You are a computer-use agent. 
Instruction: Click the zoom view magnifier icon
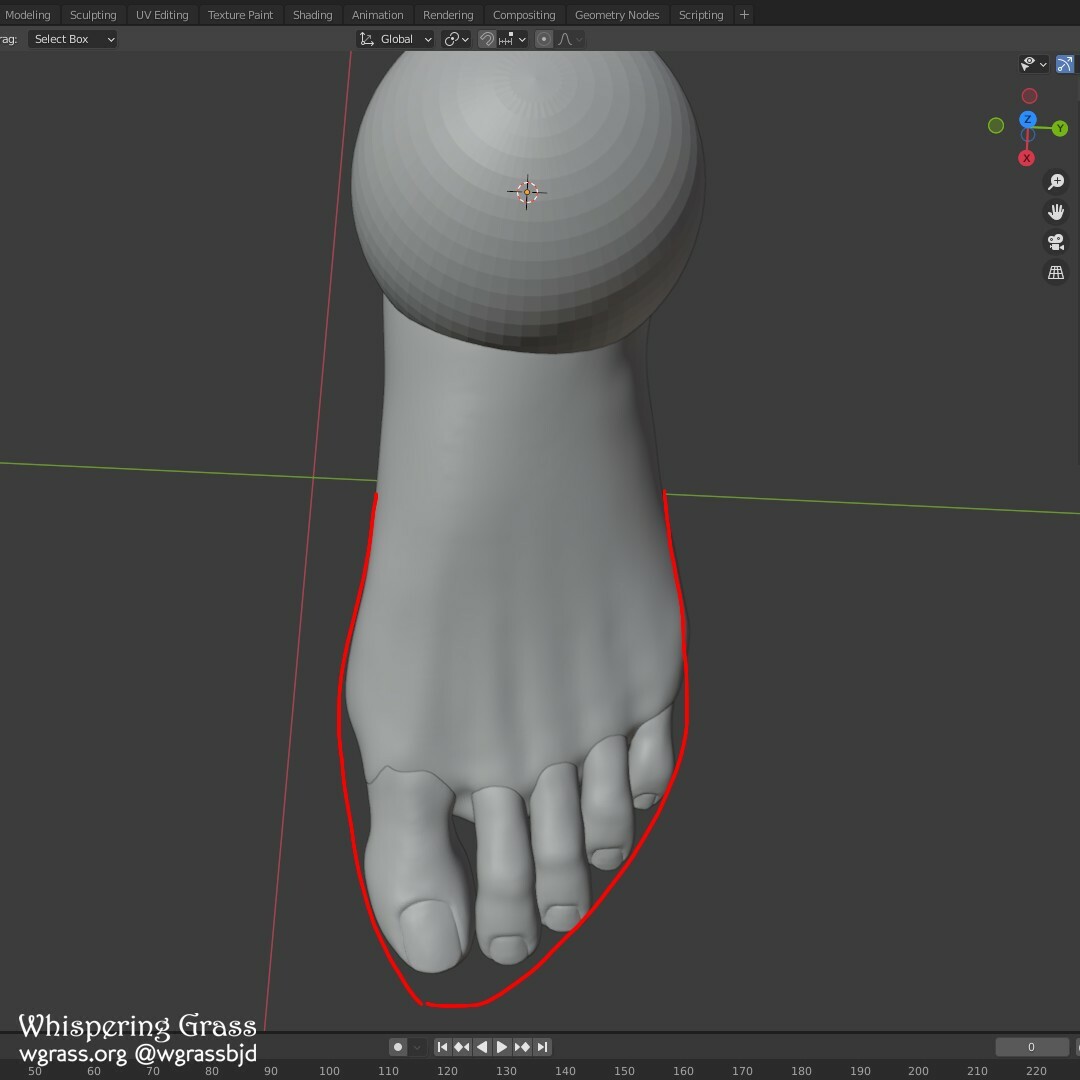(x=1056, y=182)
